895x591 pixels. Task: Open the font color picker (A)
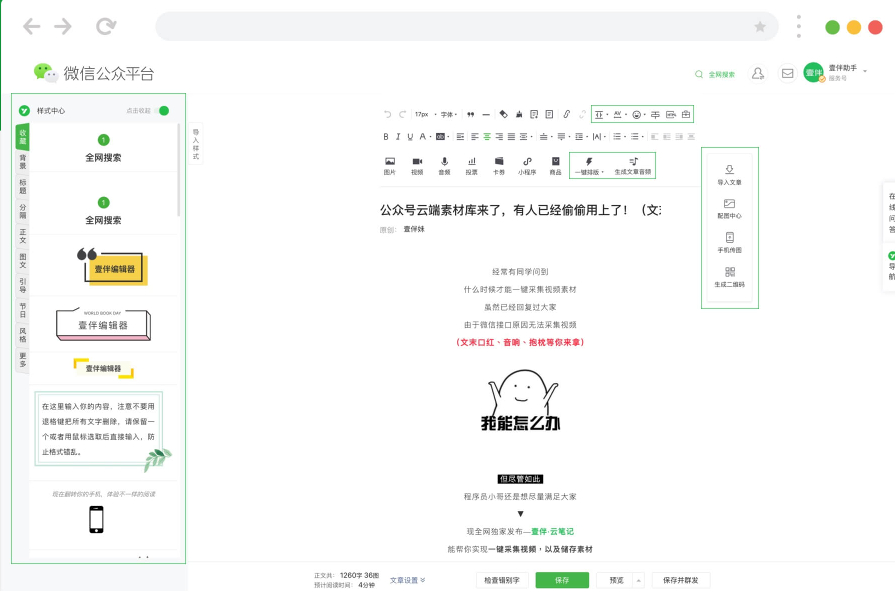tap(423, 136)
